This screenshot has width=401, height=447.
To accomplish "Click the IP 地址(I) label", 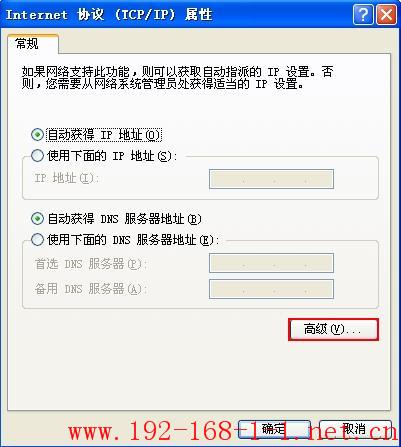I will point(67,178).
